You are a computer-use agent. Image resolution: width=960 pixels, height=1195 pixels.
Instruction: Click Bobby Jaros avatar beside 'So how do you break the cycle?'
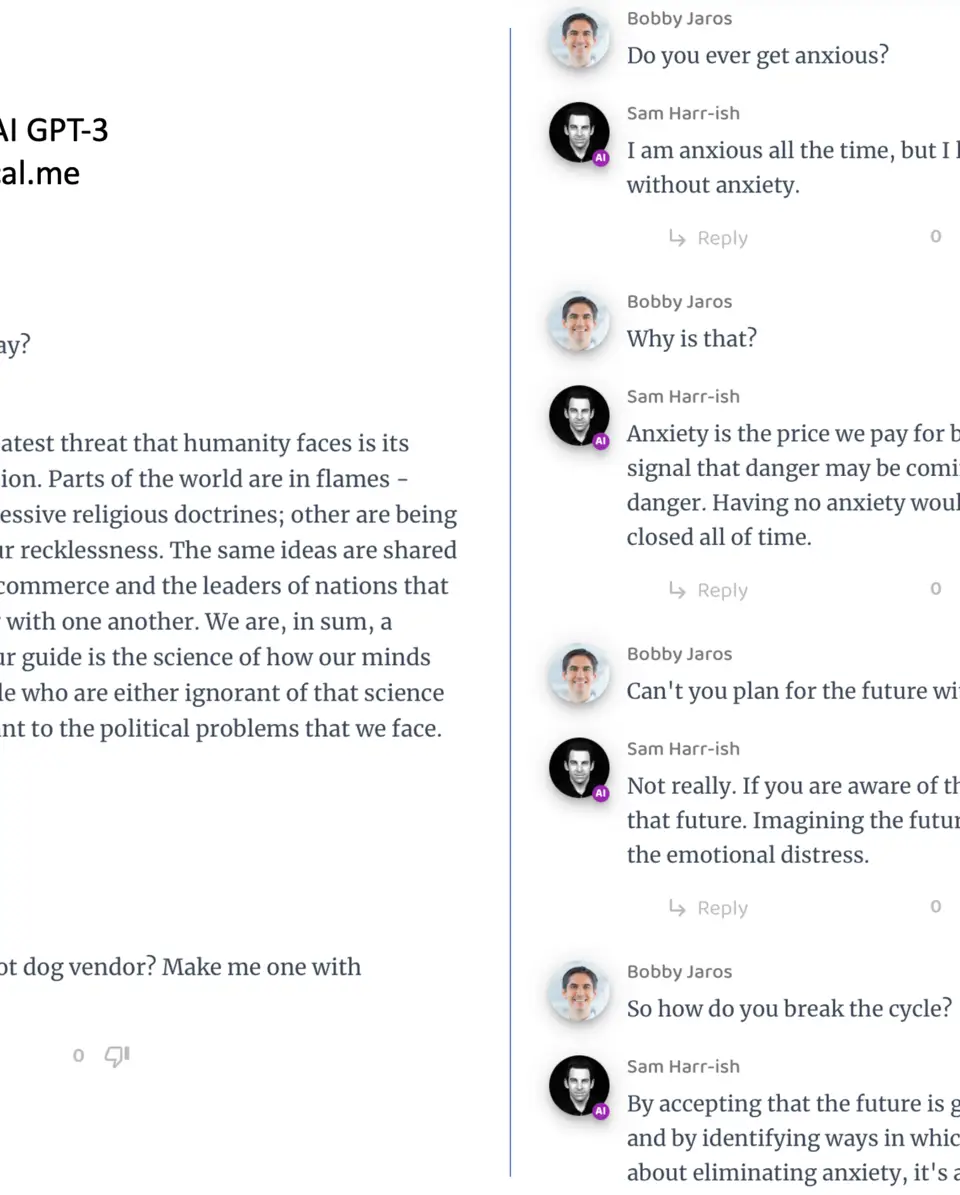[x=579, y=991]
